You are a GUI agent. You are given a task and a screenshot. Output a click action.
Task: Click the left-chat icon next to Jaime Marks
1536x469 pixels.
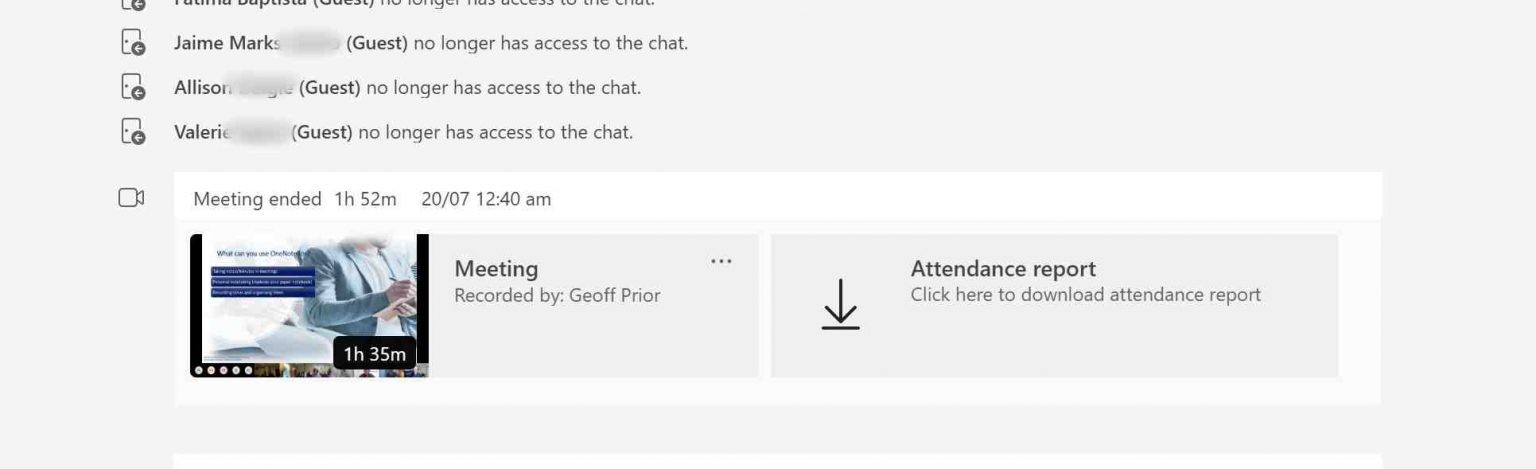click(133, 44)
